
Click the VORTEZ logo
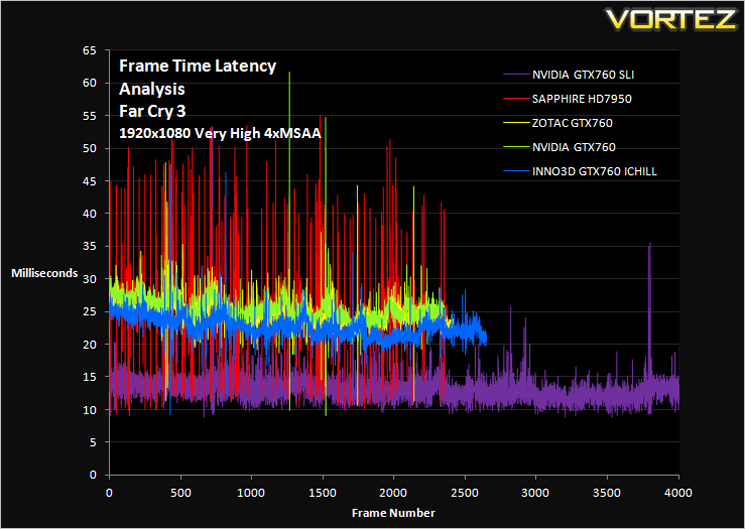pos(671,19)
